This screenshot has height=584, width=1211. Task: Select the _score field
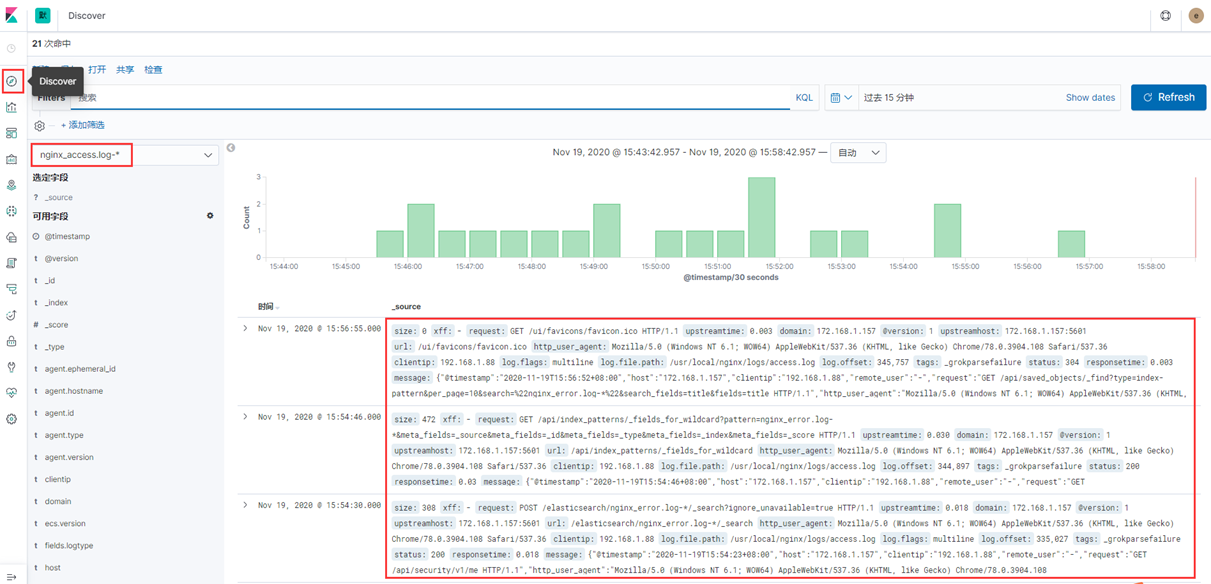56,325
